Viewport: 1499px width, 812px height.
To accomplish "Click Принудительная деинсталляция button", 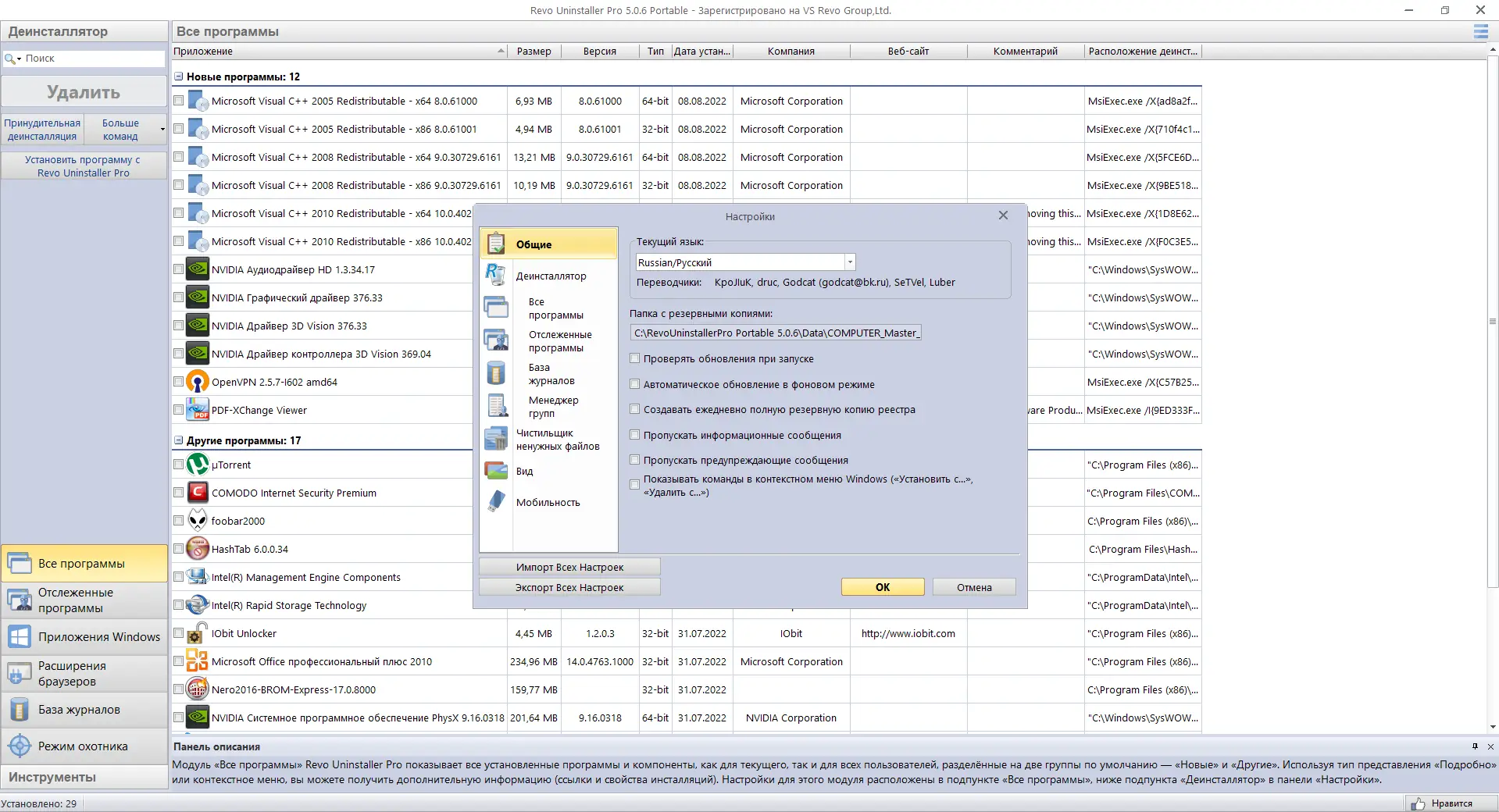I will point(42,130).
